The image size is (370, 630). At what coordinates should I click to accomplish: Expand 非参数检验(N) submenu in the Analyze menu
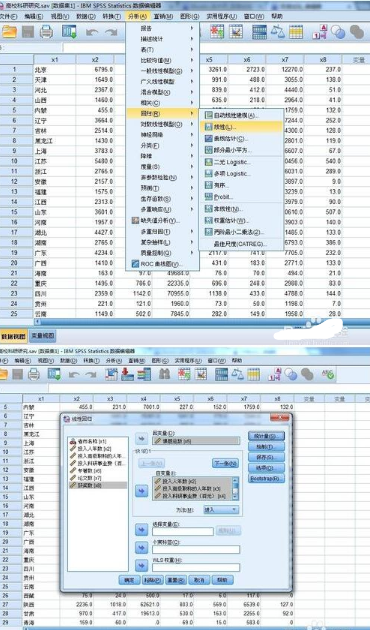click(162, 177)
